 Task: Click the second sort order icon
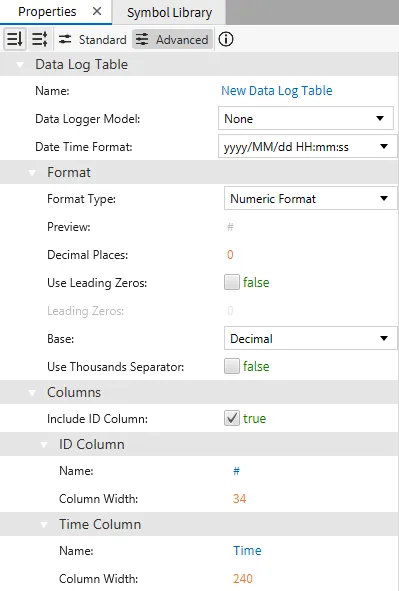[x=40, y=39]
